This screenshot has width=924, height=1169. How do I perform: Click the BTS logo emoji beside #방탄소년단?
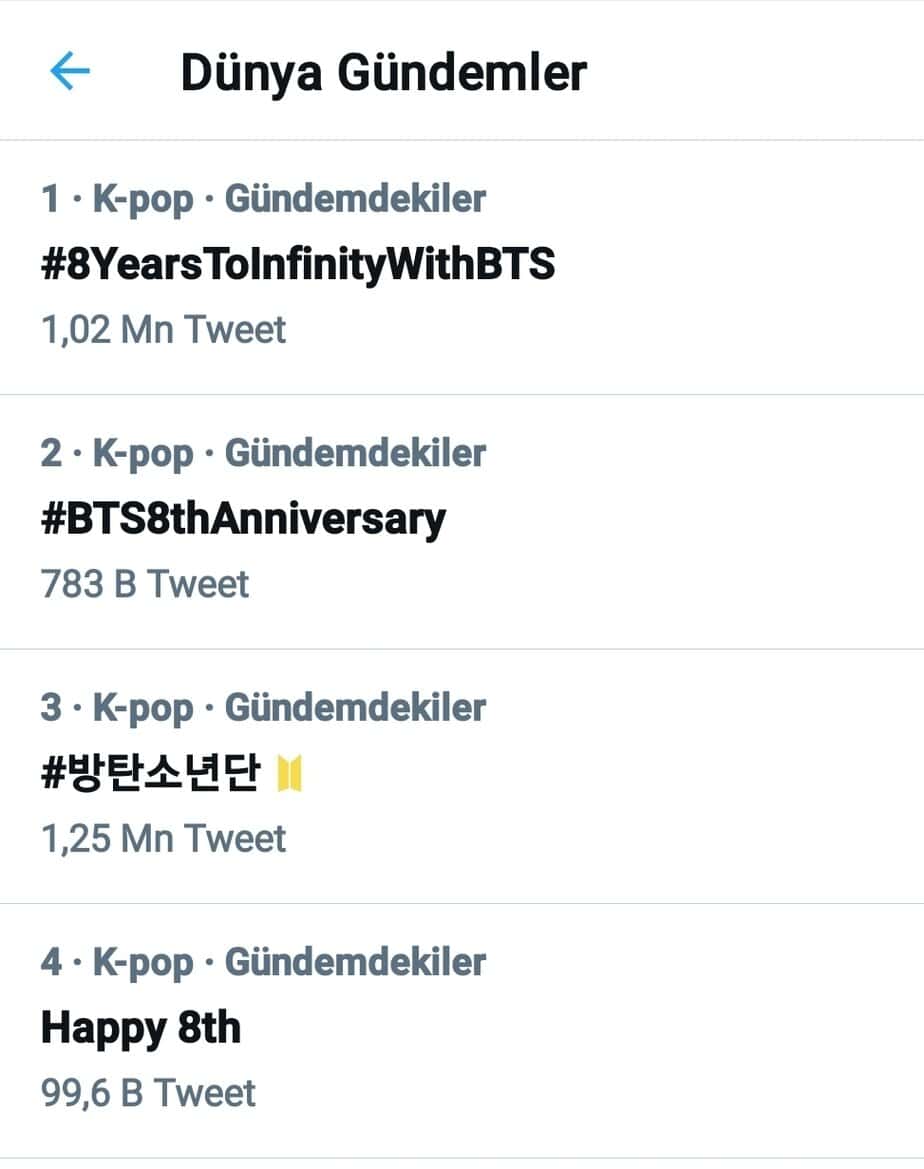point(291,774)
